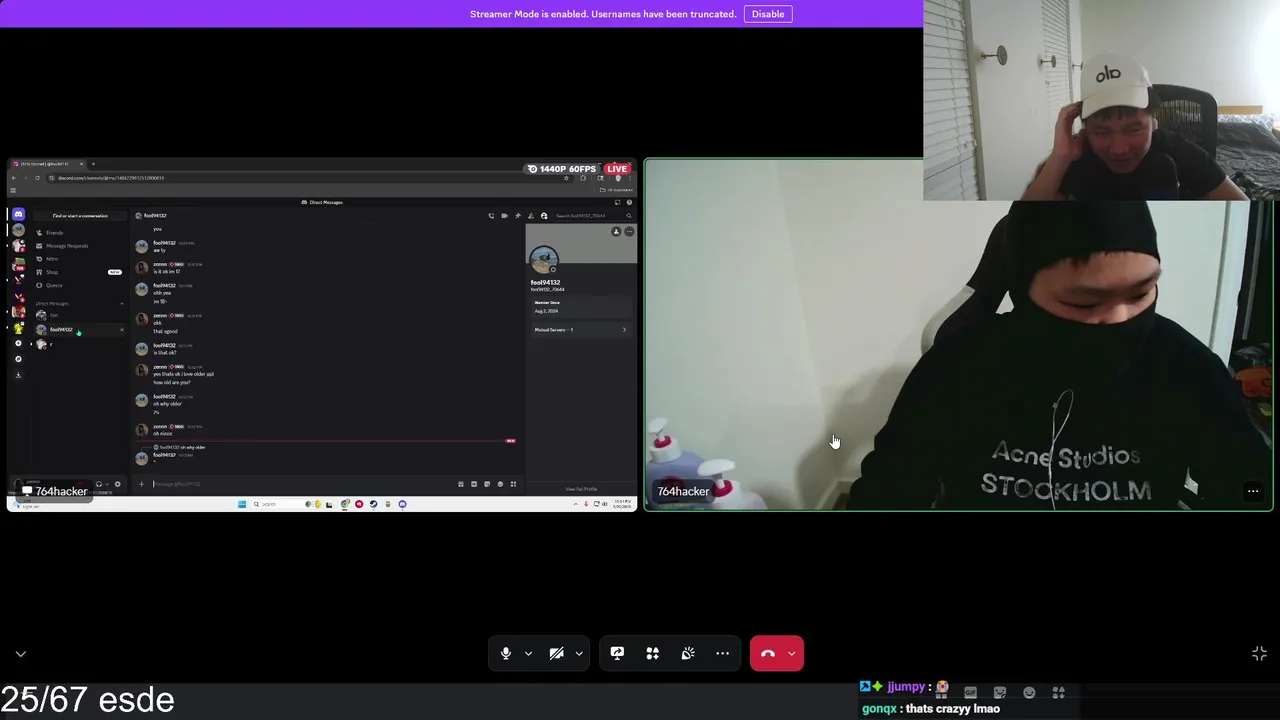
Task: Click download apps icon in server list
Action: 18,374
